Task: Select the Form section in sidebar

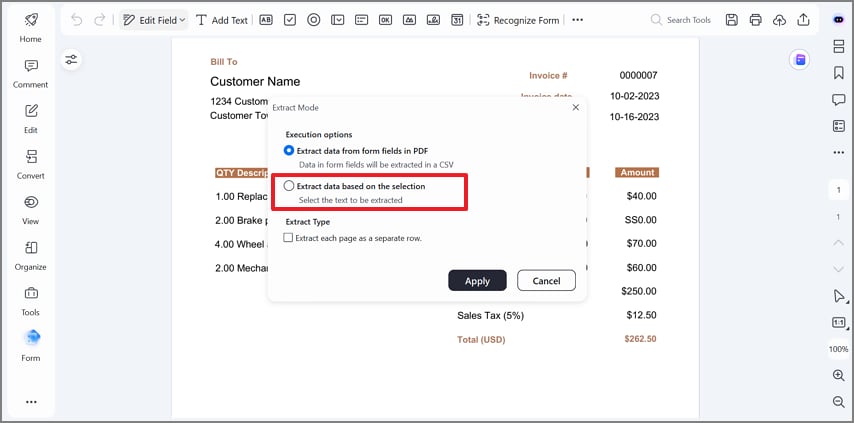Action: coord(30,346)
